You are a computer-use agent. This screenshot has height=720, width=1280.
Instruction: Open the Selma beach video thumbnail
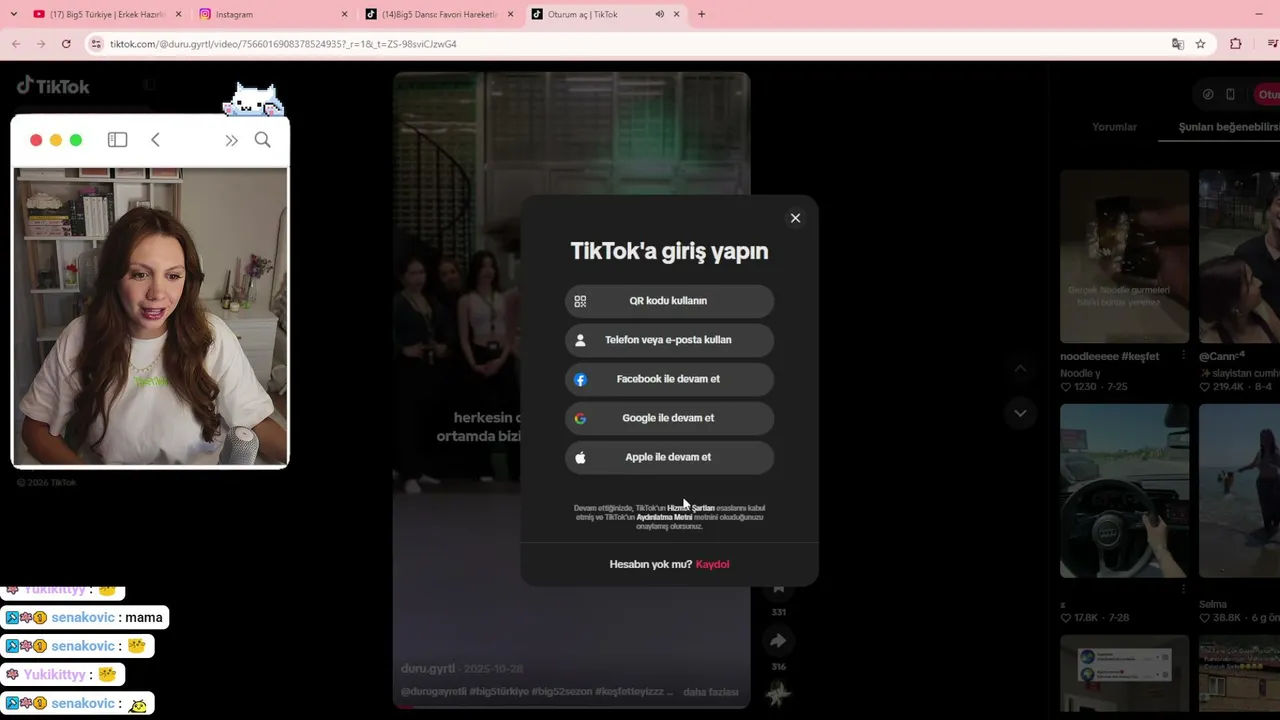click(x=1240, y=491)
